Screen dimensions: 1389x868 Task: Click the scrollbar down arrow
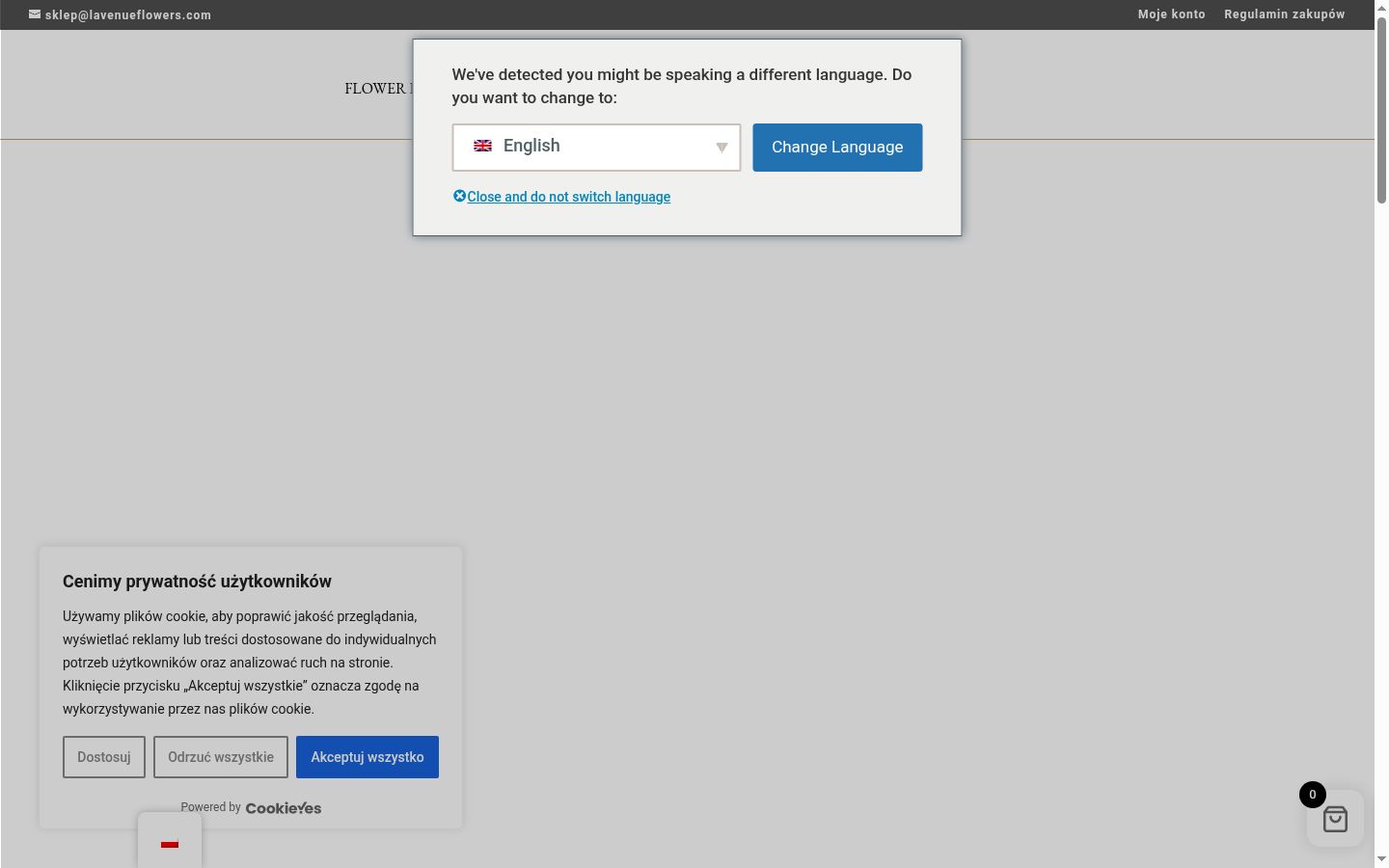click(x=1381, y=859)
